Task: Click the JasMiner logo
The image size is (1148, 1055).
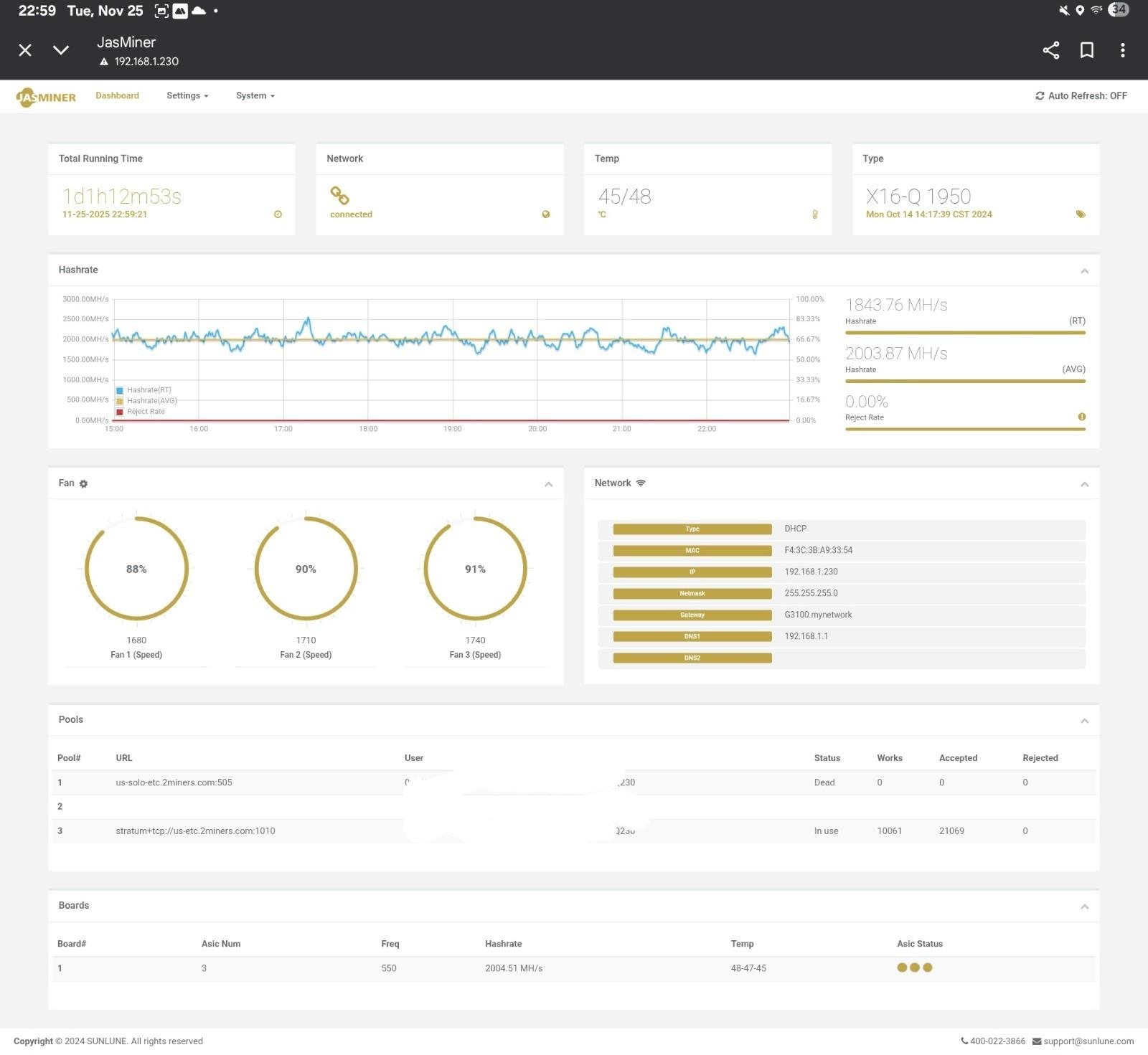Action: (x=46, y=97)
